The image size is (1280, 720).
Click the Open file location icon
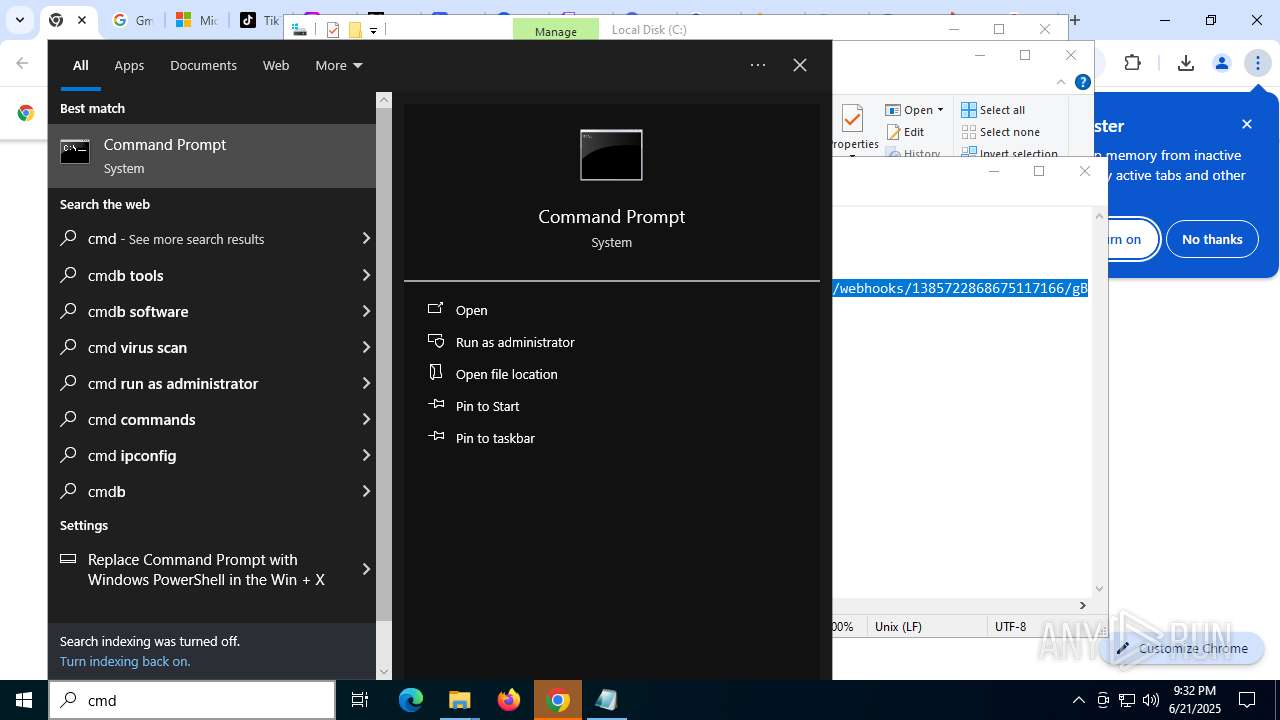(436, 373)
